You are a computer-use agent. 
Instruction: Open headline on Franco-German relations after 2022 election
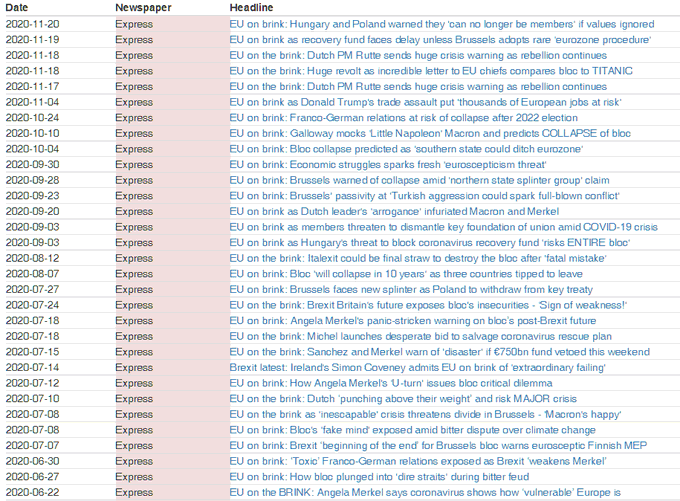point(403,118)
